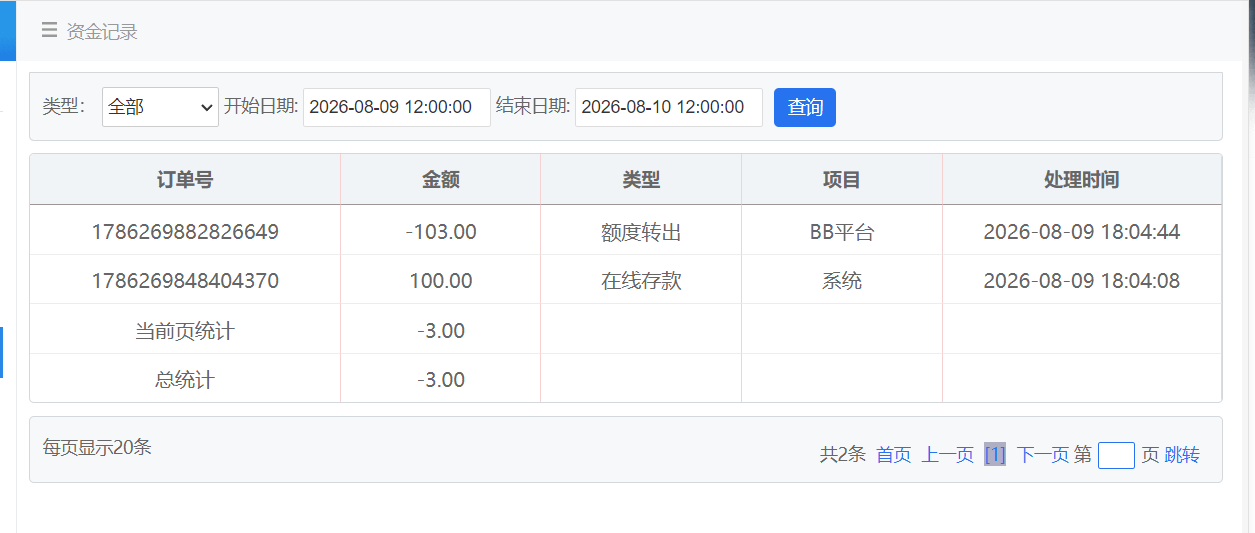The height and width of the screenshot is (533, 1255).
Task: Click the 查询 search button
Action: (805, 107)
